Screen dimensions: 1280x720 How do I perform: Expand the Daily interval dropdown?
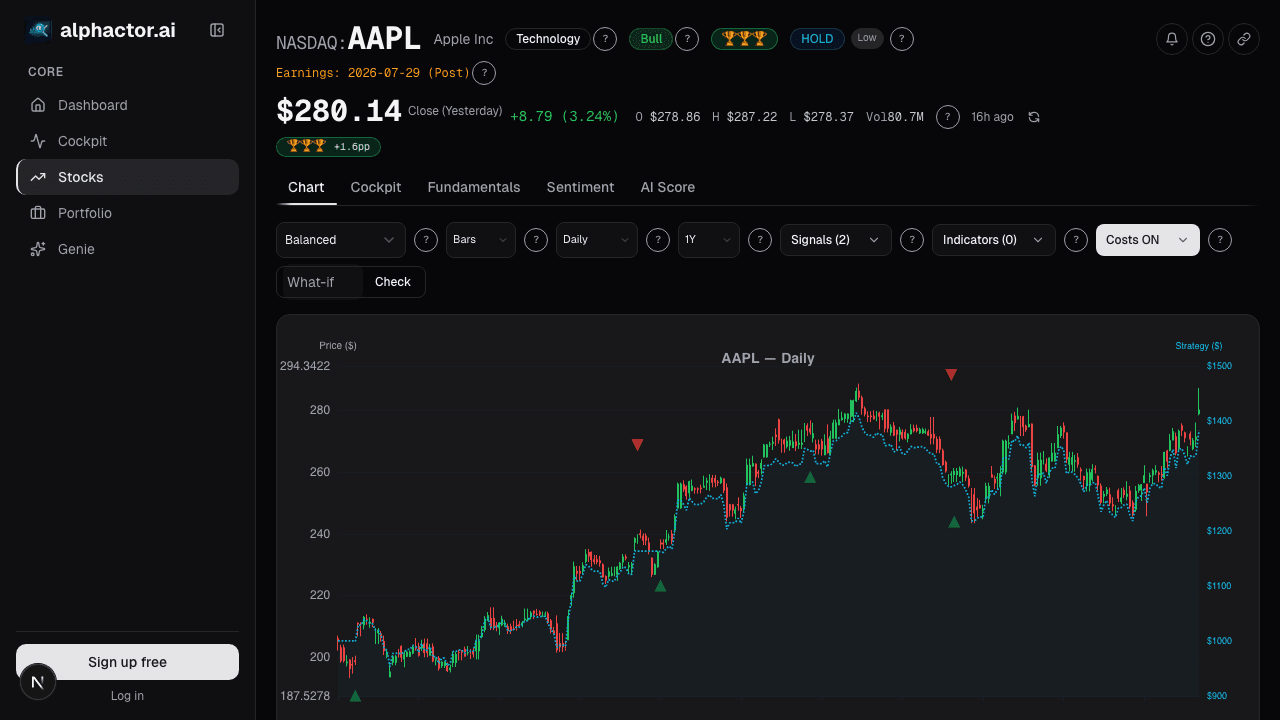(597, 240)
